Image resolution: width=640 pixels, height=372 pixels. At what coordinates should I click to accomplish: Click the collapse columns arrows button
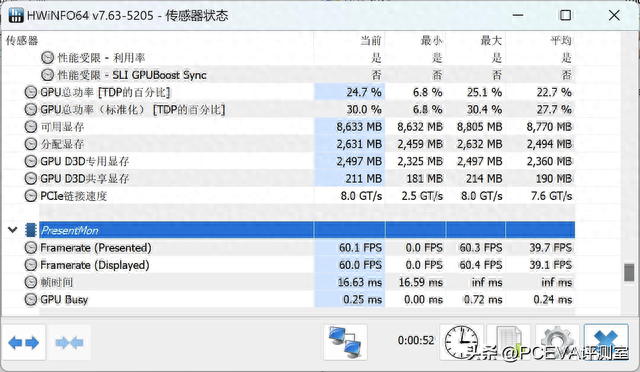[x=69, y=342]
